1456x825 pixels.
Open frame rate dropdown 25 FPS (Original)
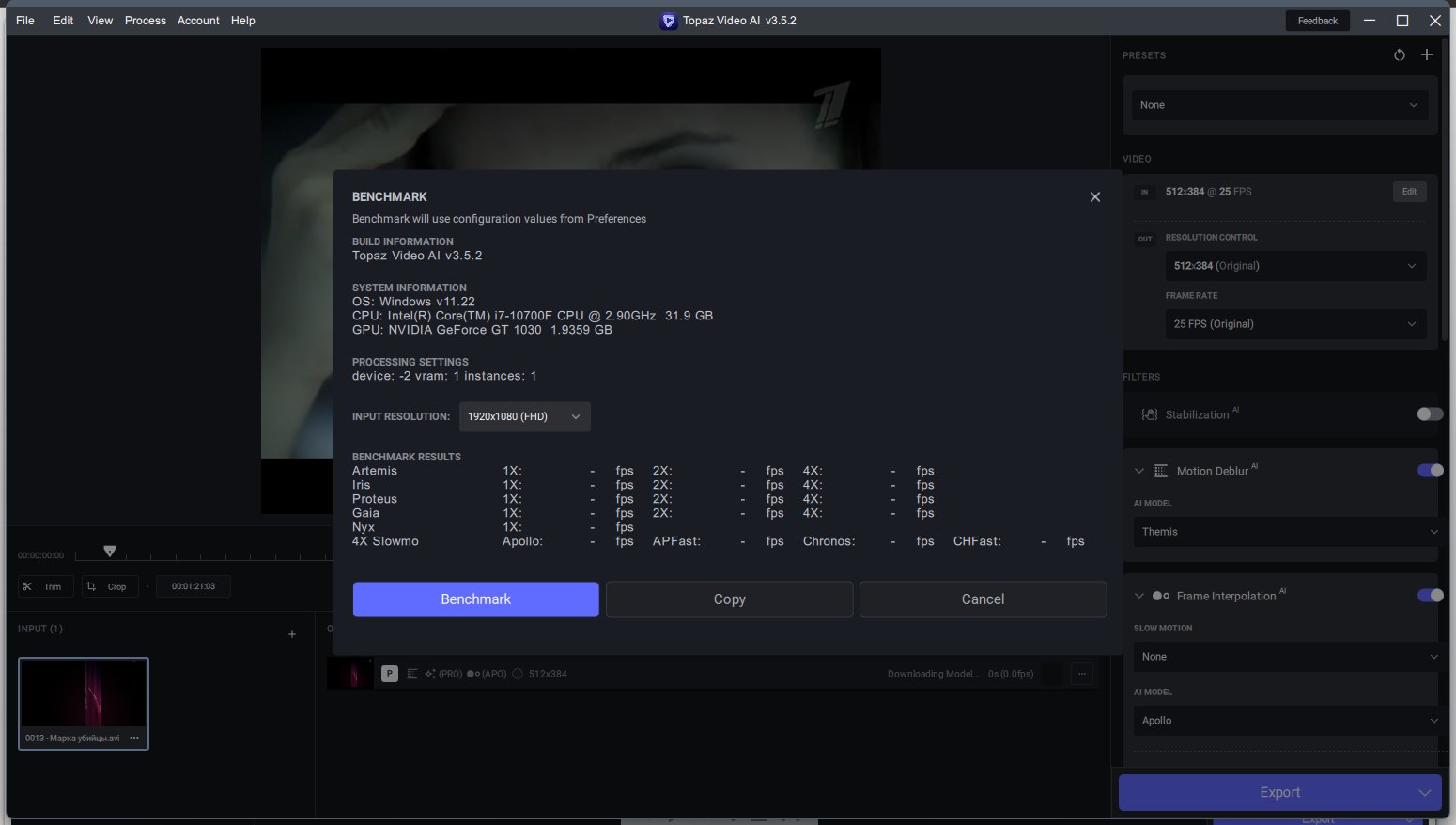coord(1295,324)
